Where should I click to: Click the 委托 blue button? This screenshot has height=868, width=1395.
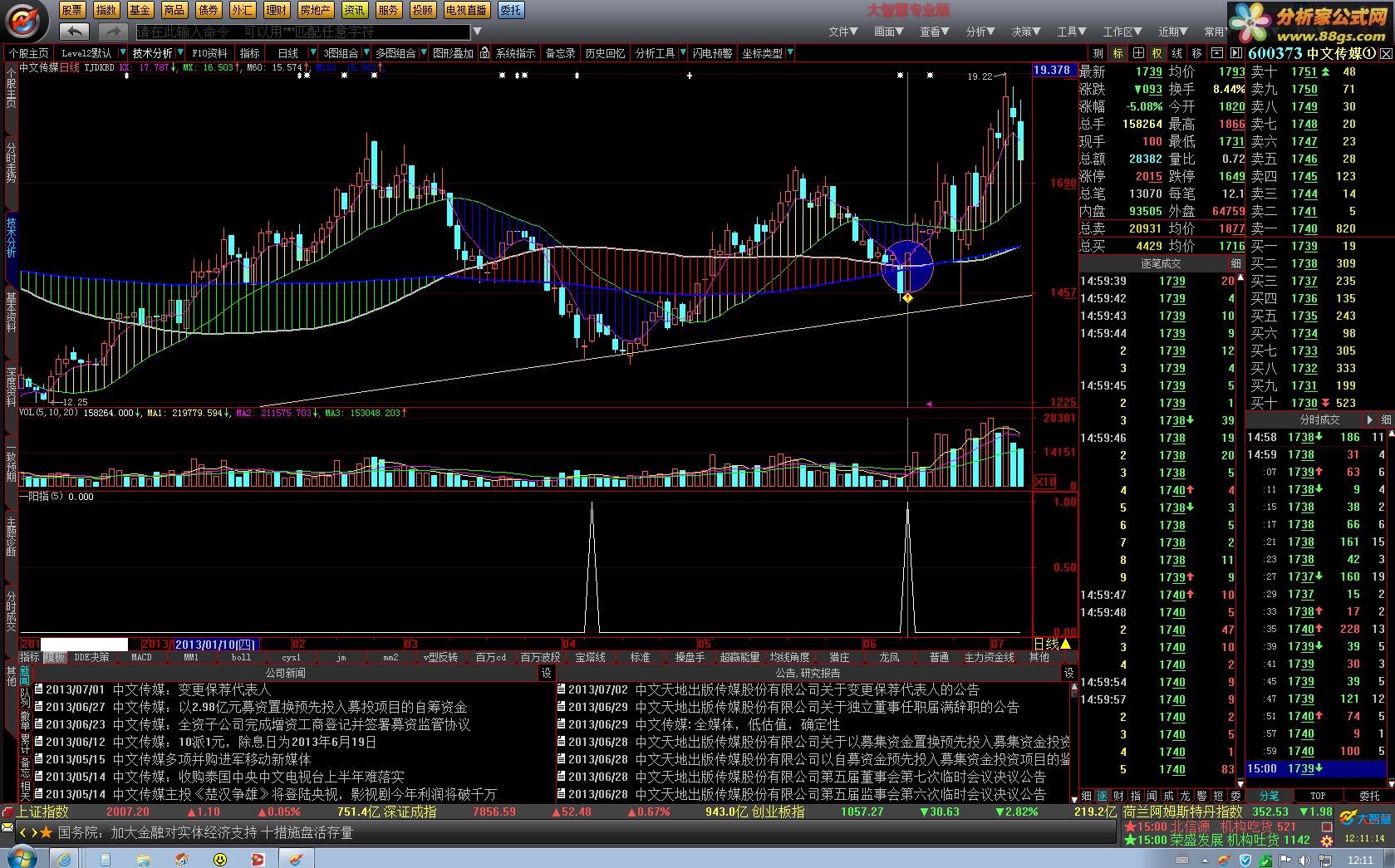(x=510, y=10)
